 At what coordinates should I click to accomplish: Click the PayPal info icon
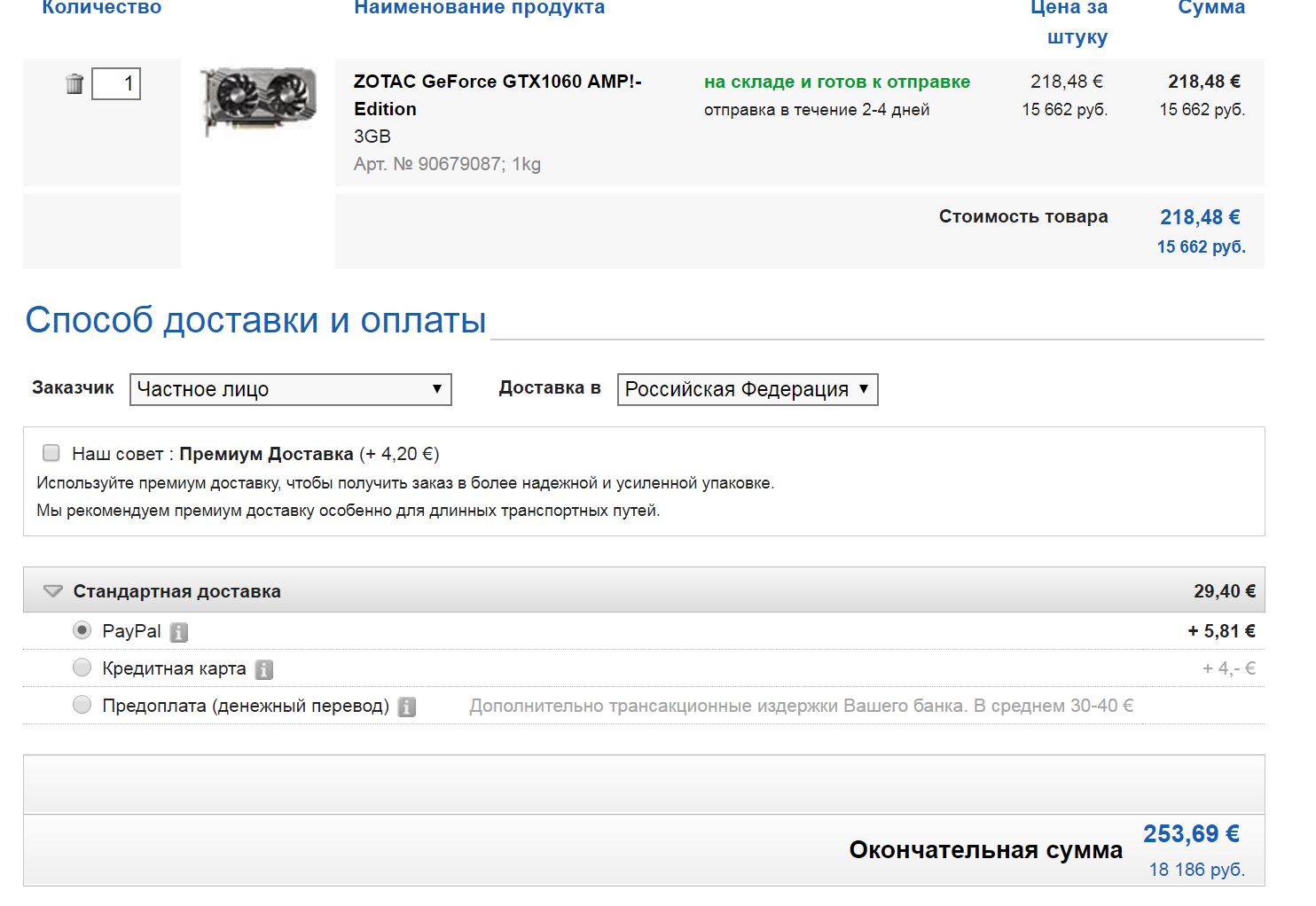[x=179, y=632]
